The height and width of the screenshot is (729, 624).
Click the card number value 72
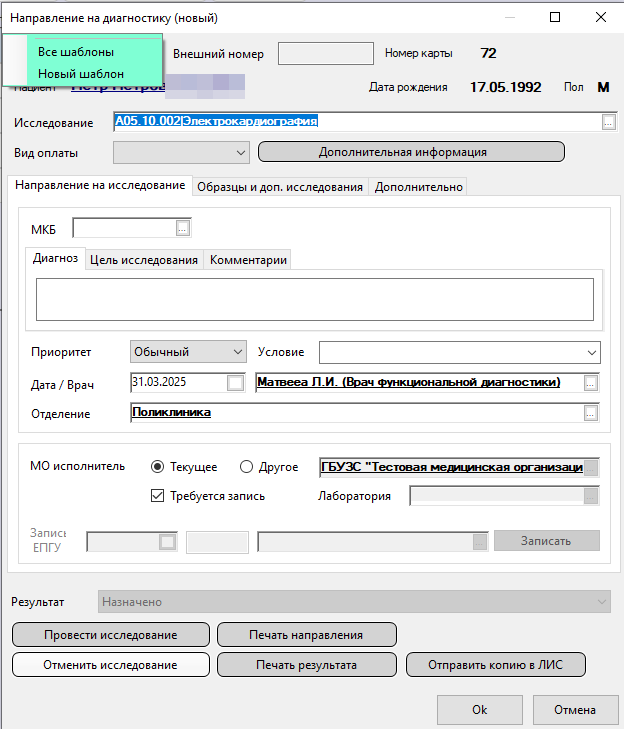[x=488, y=53]
